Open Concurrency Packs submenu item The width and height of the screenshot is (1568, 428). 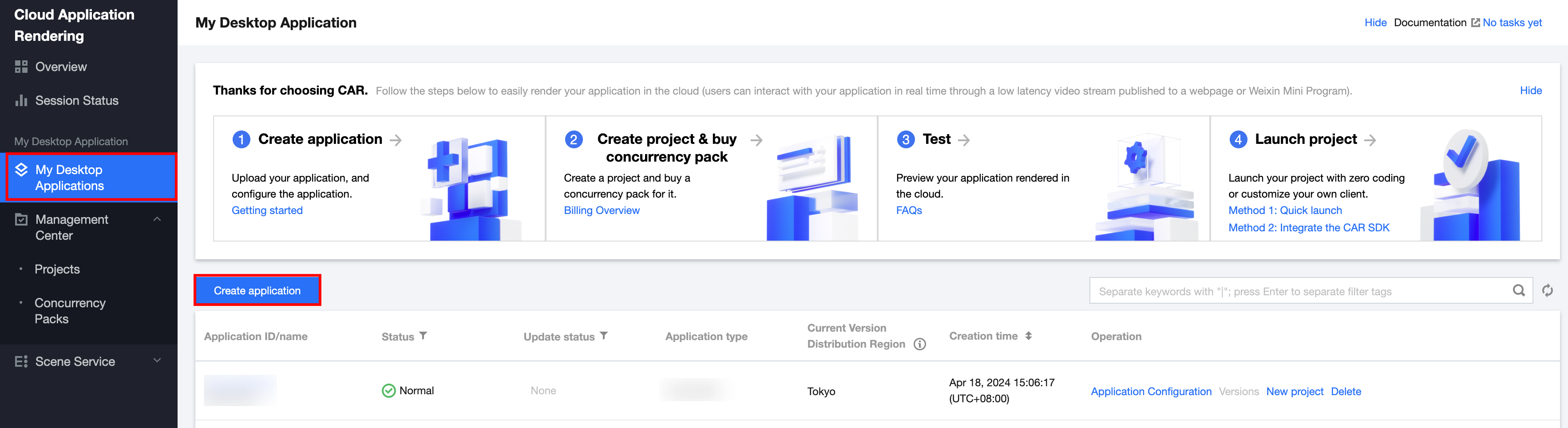pyautogui.click(x=70, y=310)
